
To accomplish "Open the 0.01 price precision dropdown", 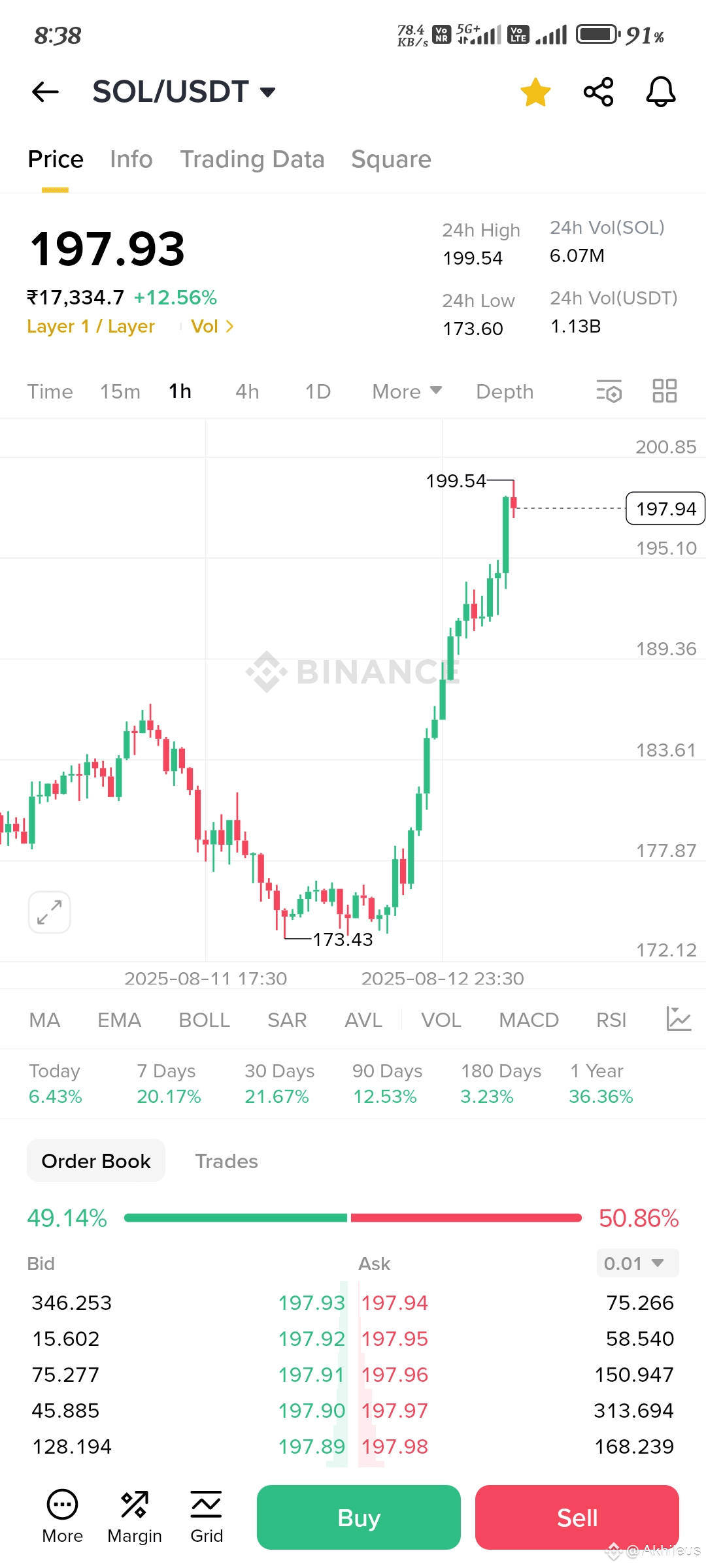I will (637, 1264).
